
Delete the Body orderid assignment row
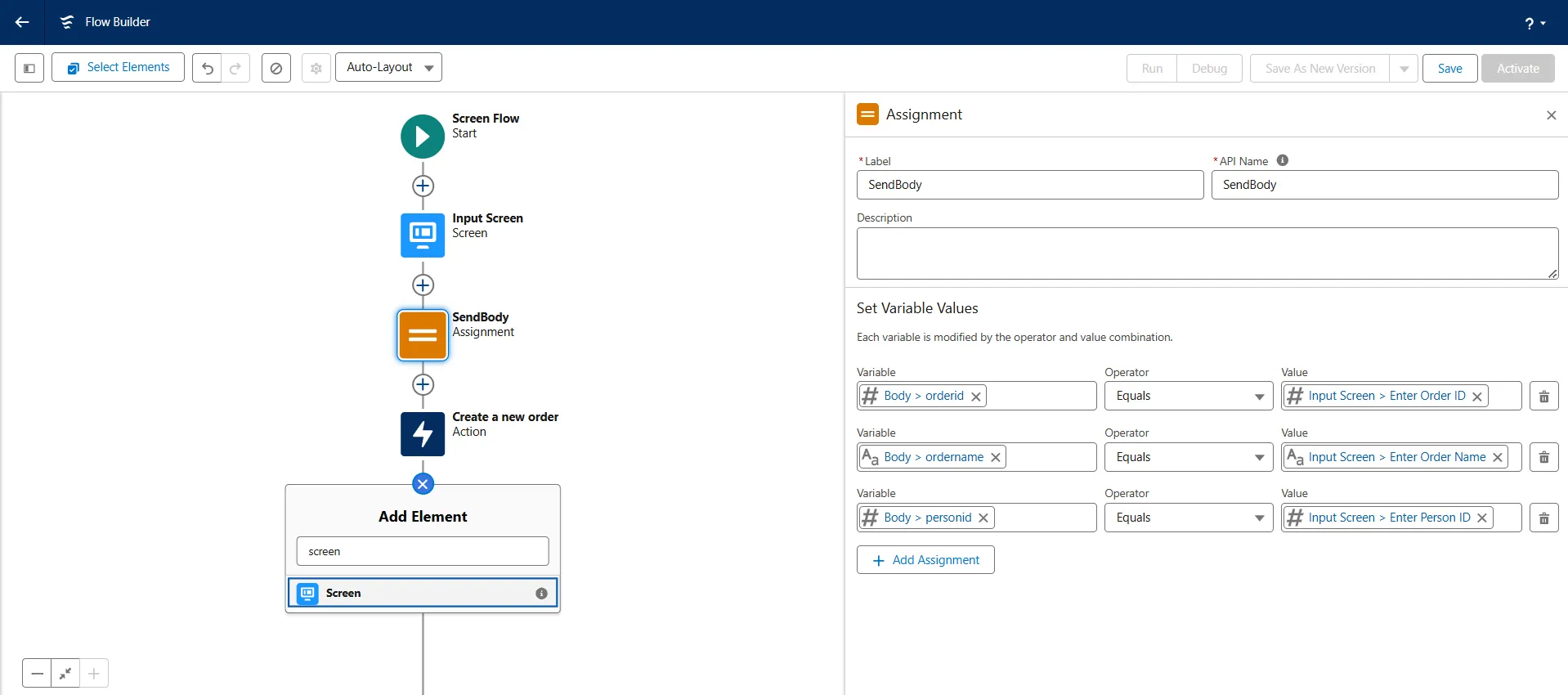(x=1543, y=397)
